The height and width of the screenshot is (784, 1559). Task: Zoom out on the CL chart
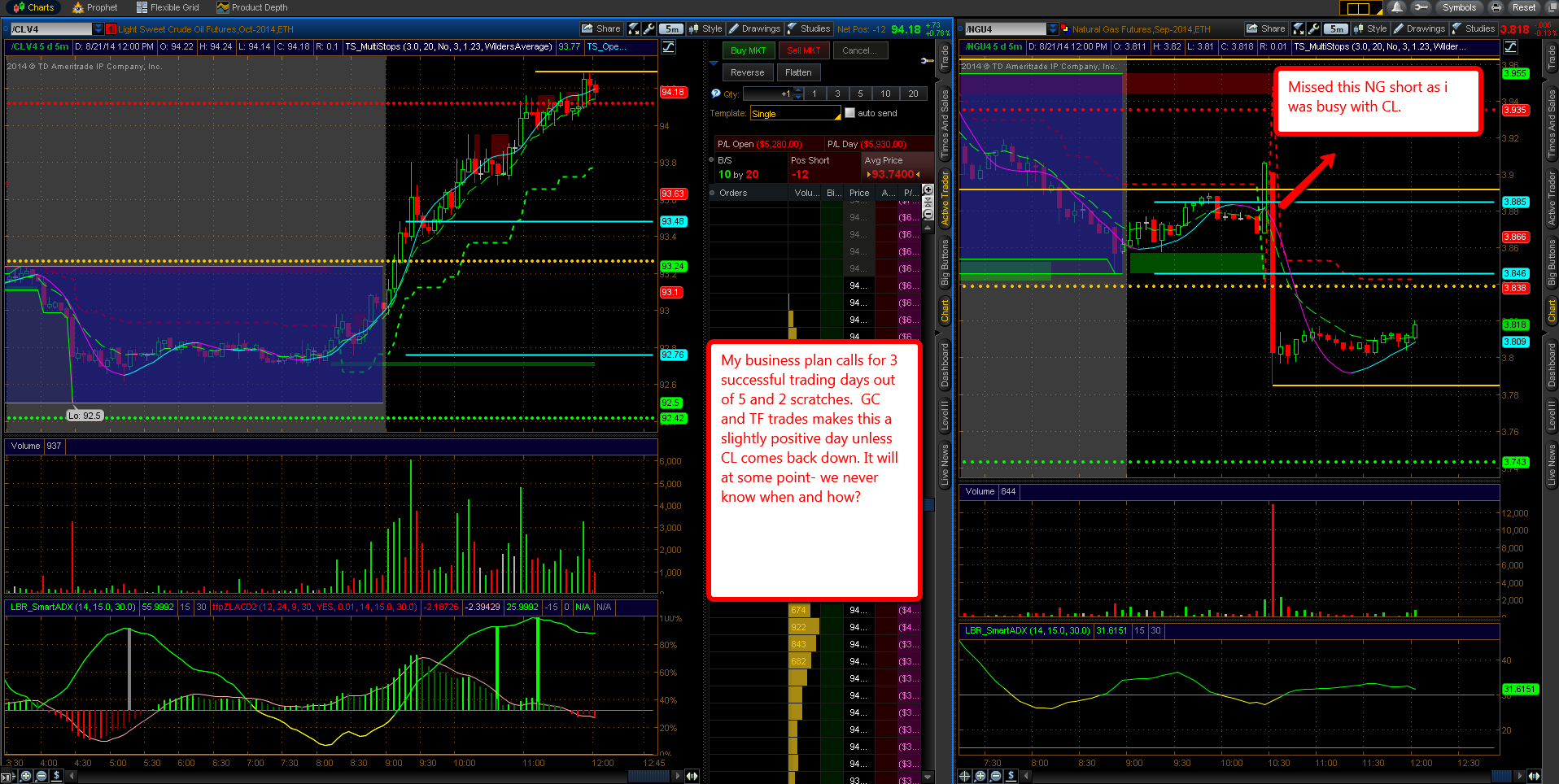click(x=41, y=776)
